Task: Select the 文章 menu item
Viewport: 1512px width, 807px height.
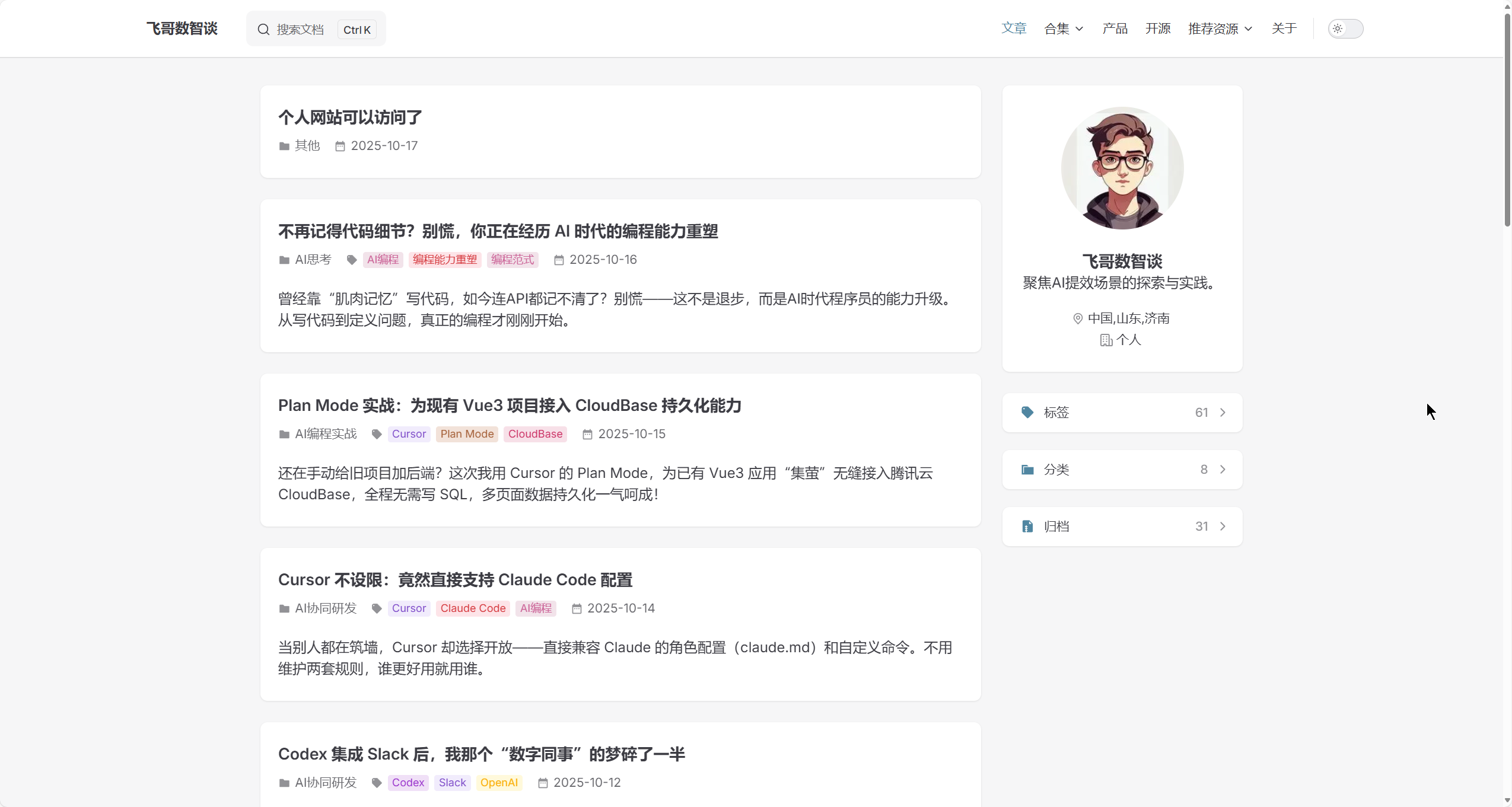Action: pyautogui.click(x=1013, y=28)
